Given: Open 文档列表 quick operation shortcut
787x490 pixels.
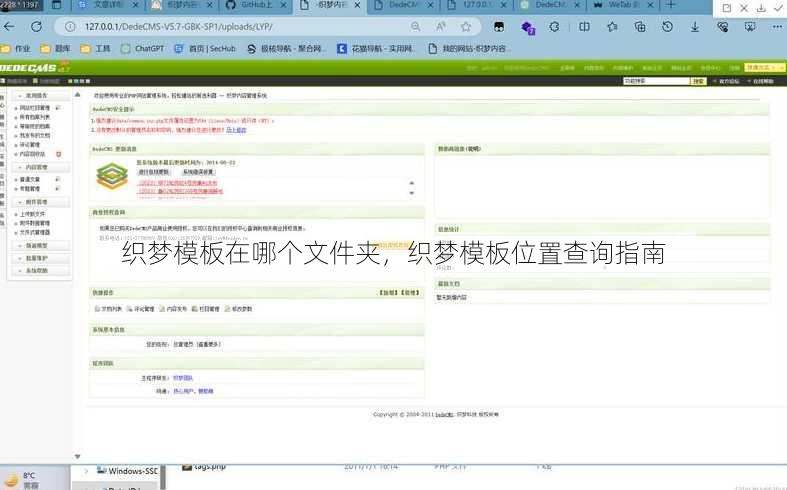Looking at the screenshot, I should [108, 309].
